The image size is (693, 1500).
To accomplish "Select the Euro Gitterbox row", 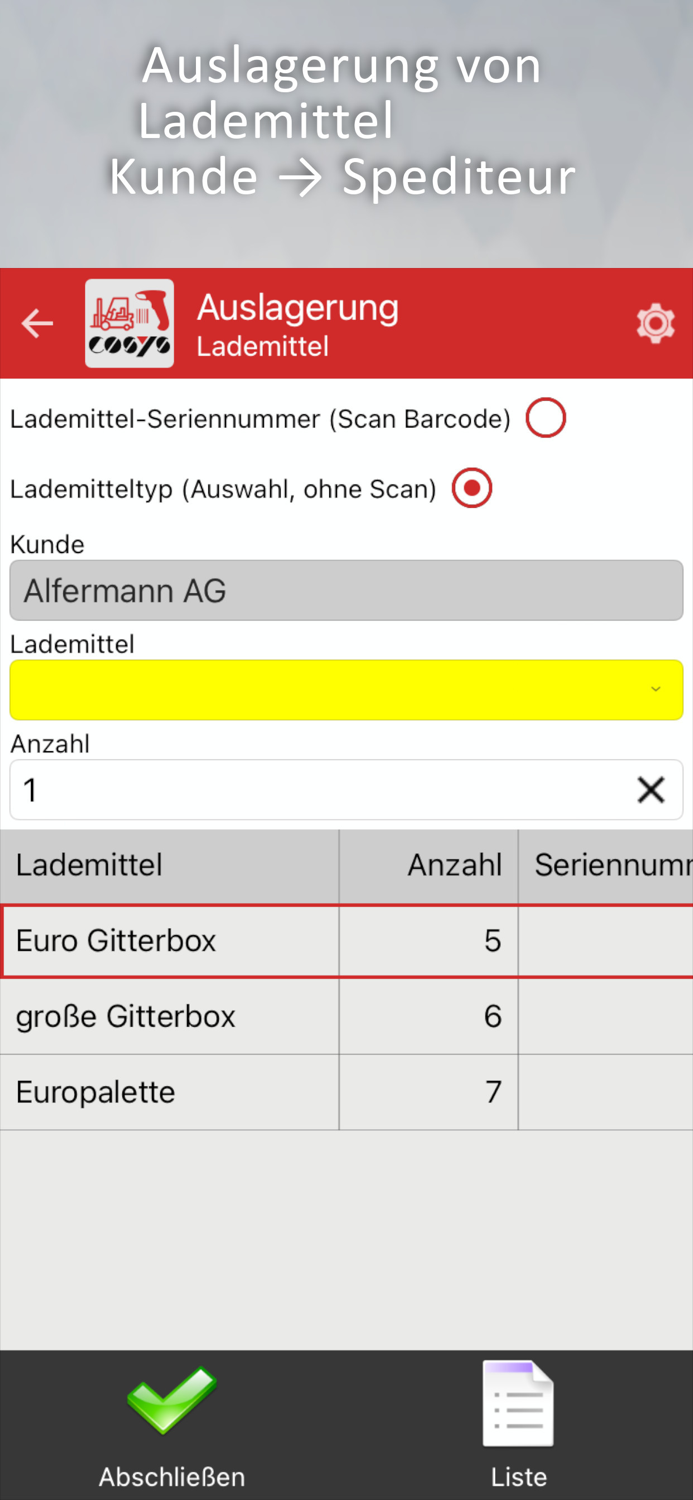I will 170,940.
